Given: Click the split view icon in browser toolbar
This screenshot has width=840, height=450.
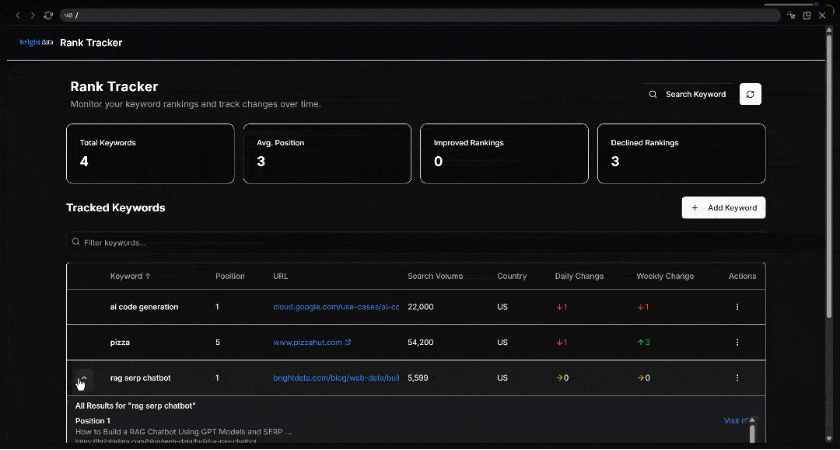Looking at the screenshot, I should (807, 16).
